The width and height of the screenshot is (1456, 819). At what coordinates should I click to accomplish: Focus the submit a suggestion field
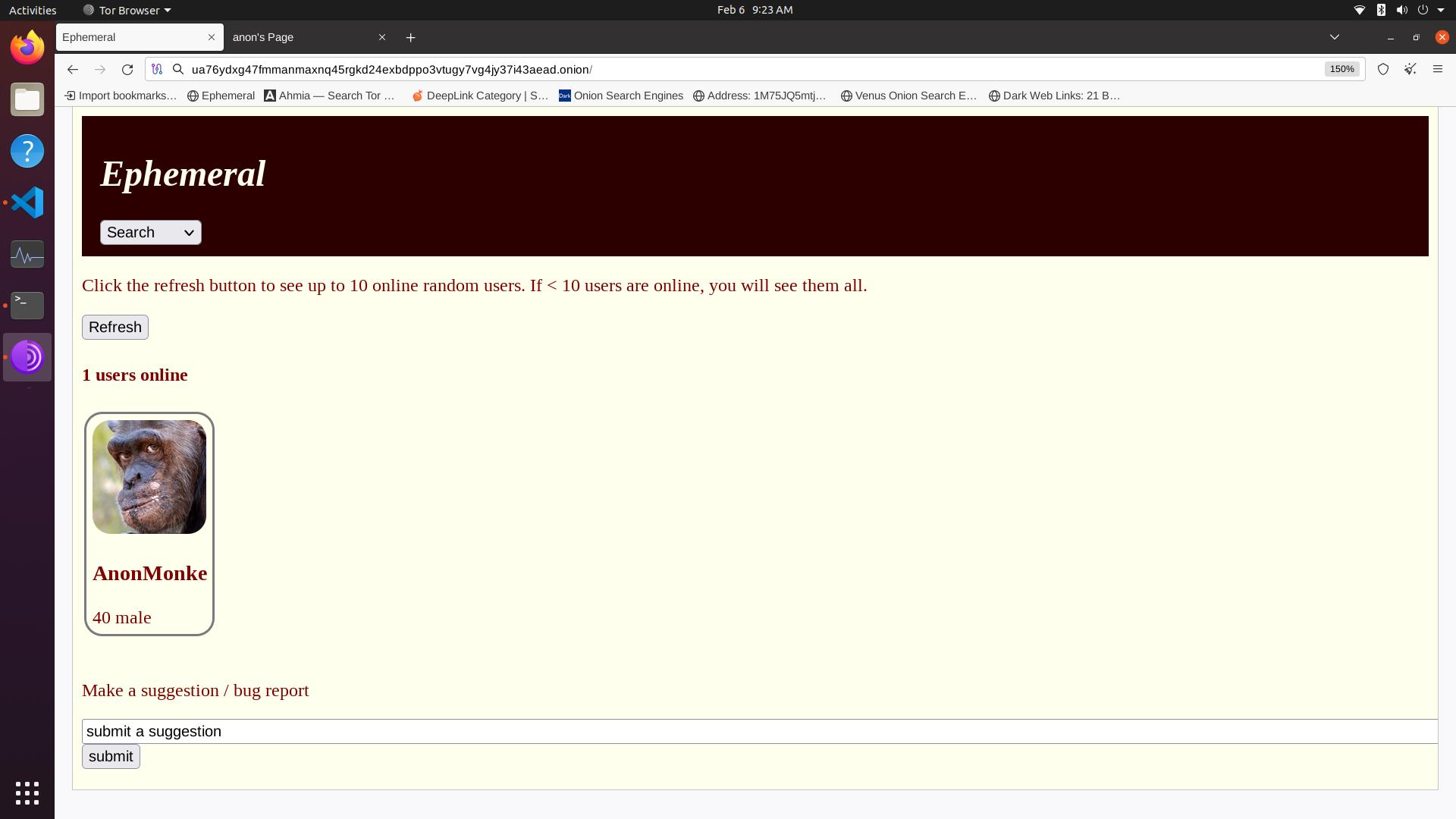tap(758, 732)
